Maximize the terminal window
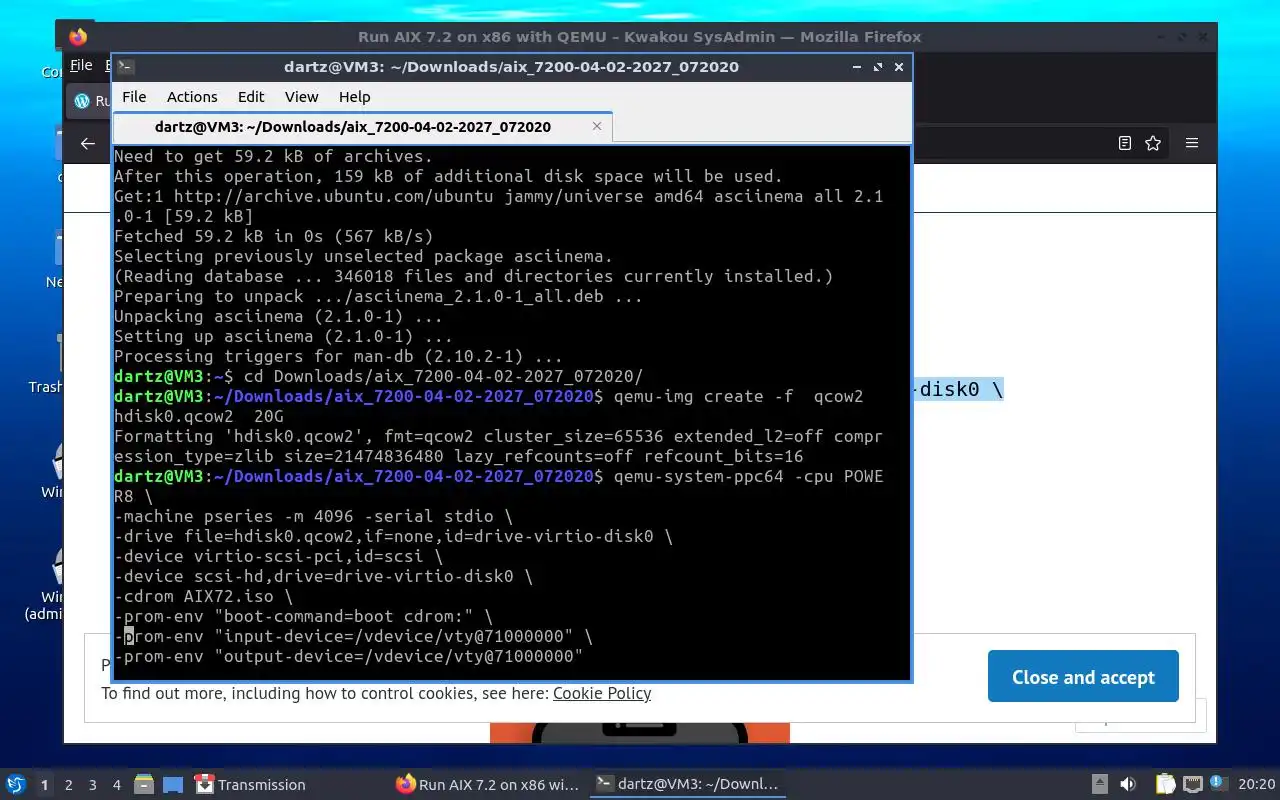1280x800 pixels. 878,67
